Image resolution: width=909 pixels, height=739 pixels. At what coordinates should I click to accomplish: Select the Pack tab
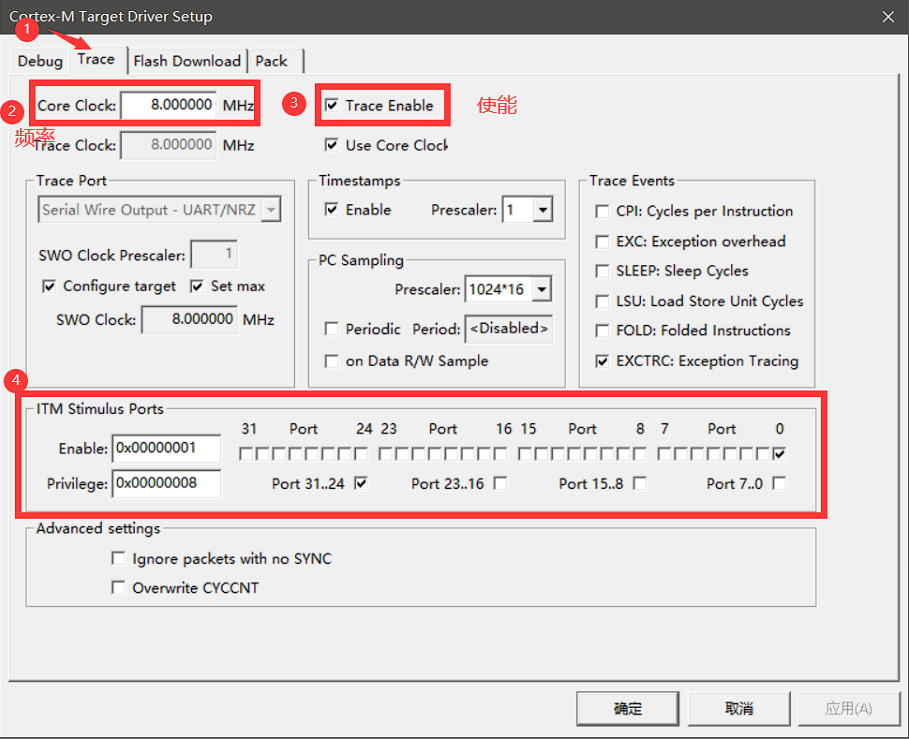tap(271, 61)
